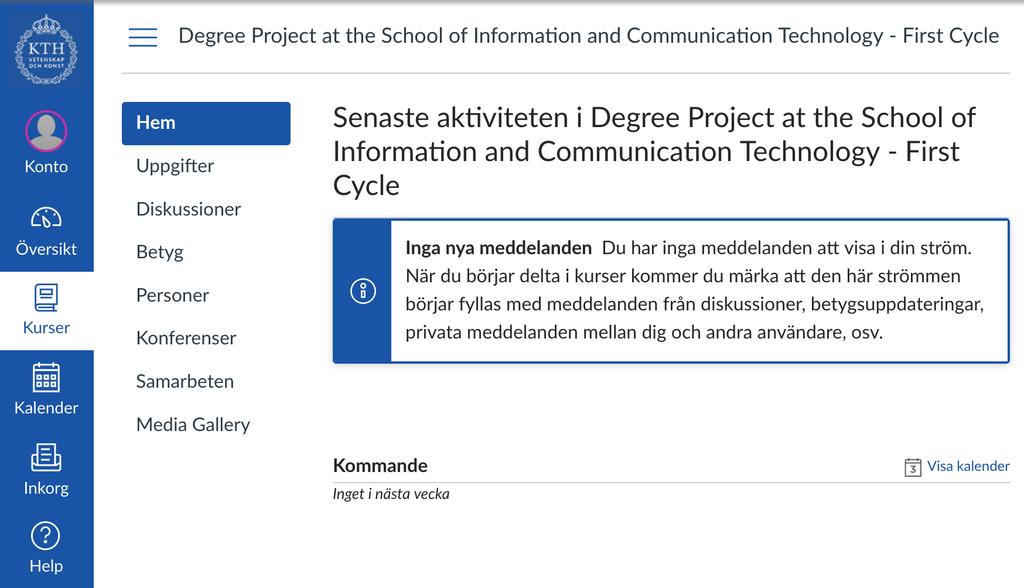Image resolution: width=1024 pixels, height=588 pixels.
Task: Click the Kommande heading
Action: point(380,466)
